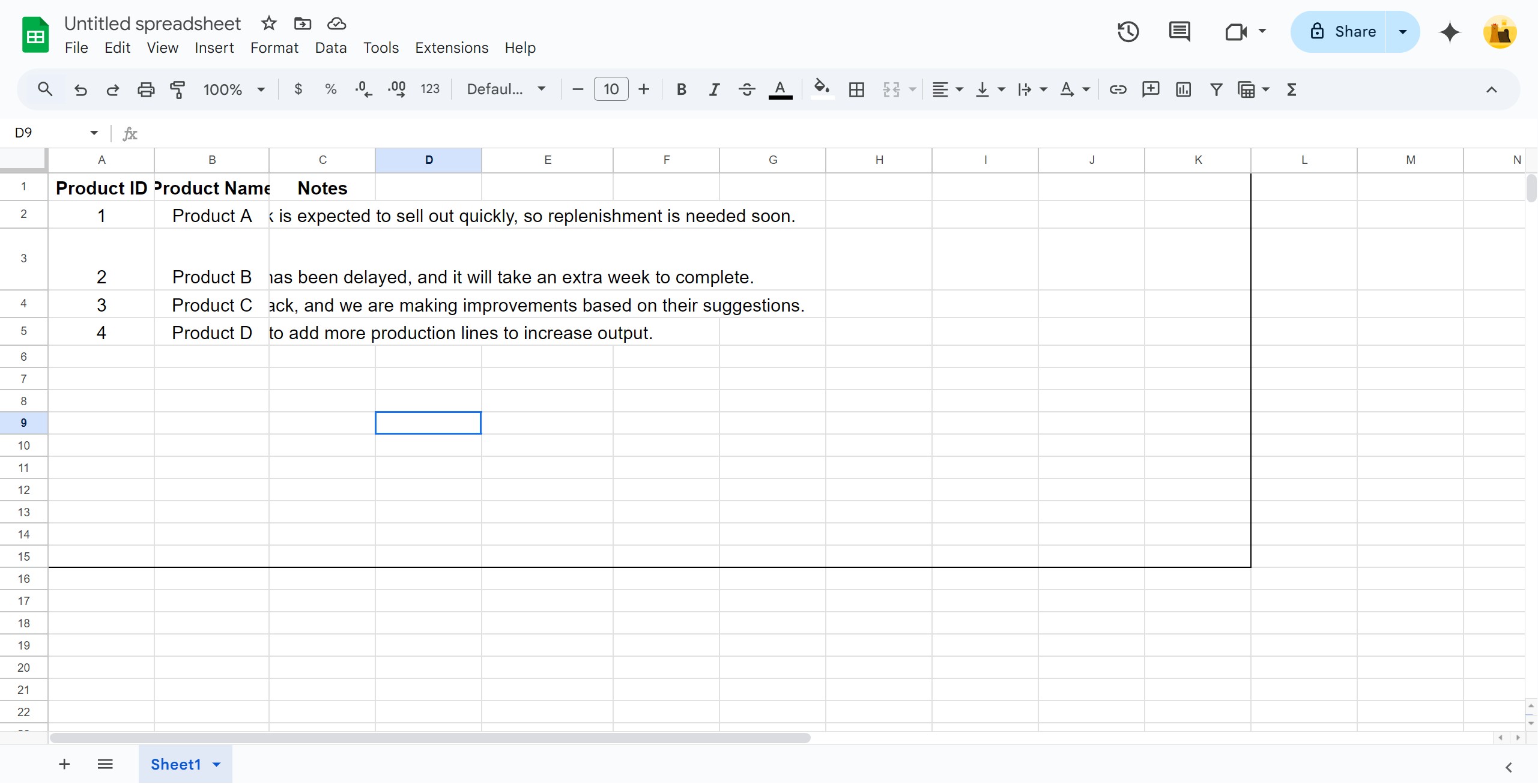
Task: Click the font size field
Action: [x=611, y=89]
